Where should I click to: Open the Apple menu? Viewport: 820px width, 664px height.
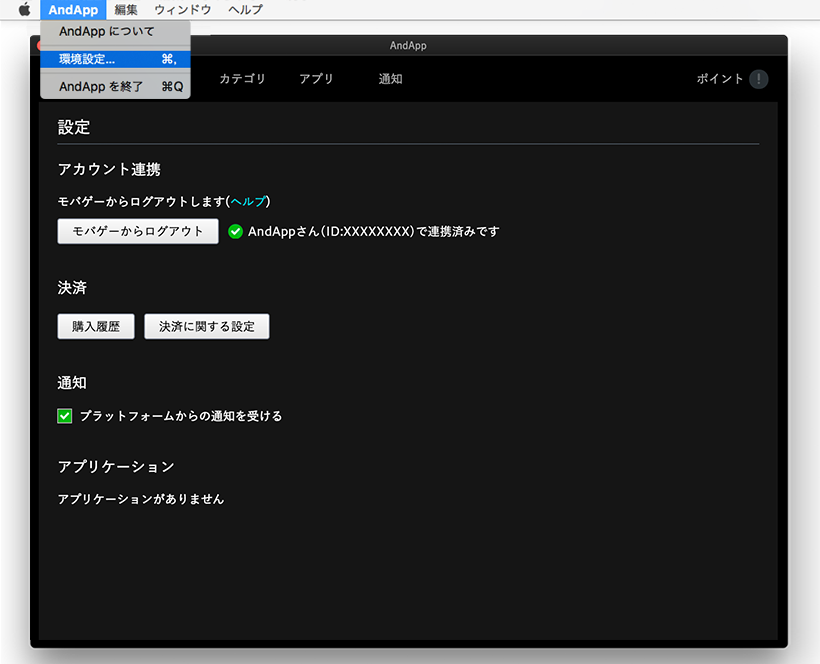point(25,9)
